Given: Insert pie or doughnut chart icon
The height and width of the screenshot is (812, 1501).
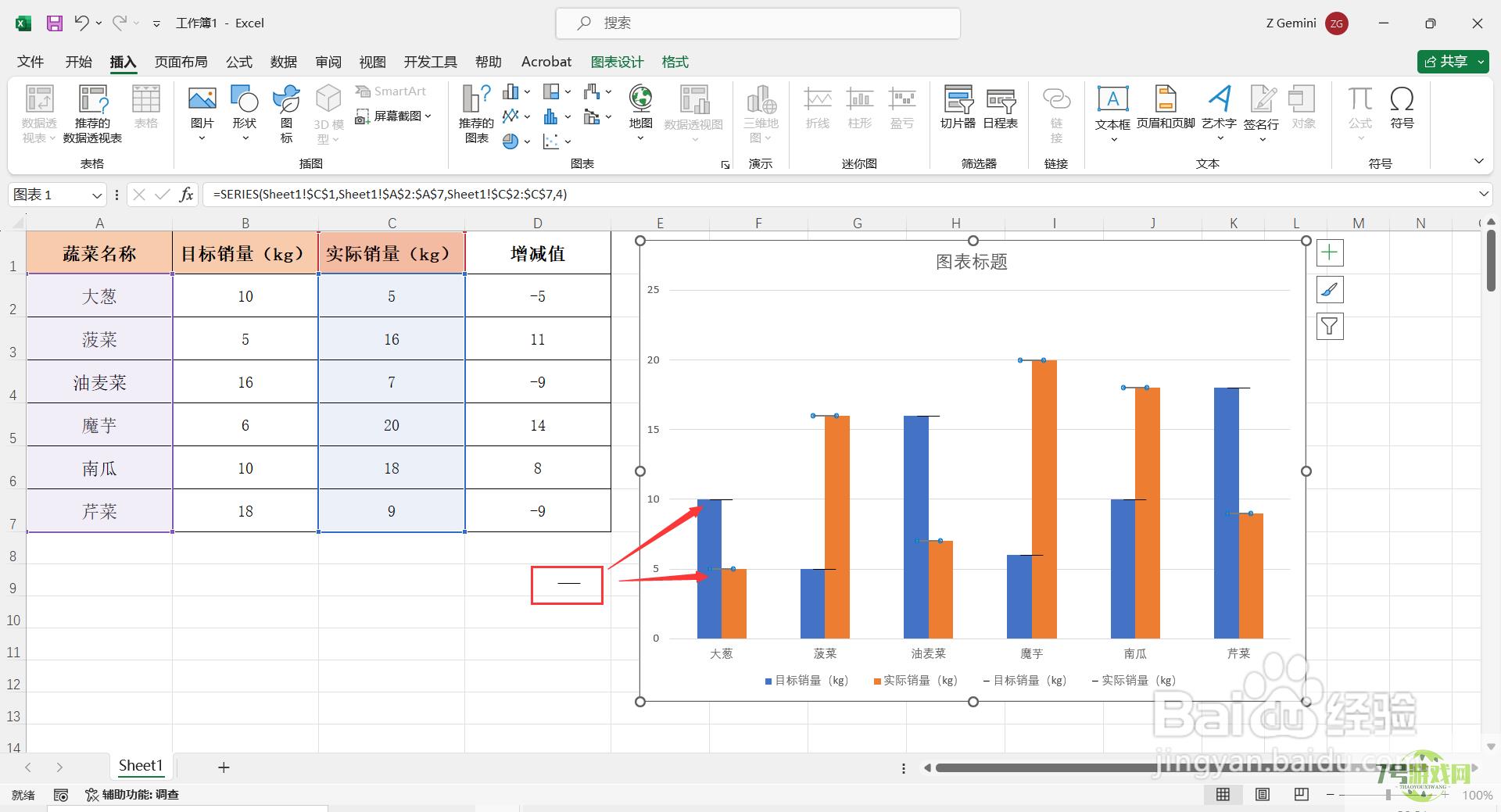Looking at the screenshot, I should [x=510, y=141].
